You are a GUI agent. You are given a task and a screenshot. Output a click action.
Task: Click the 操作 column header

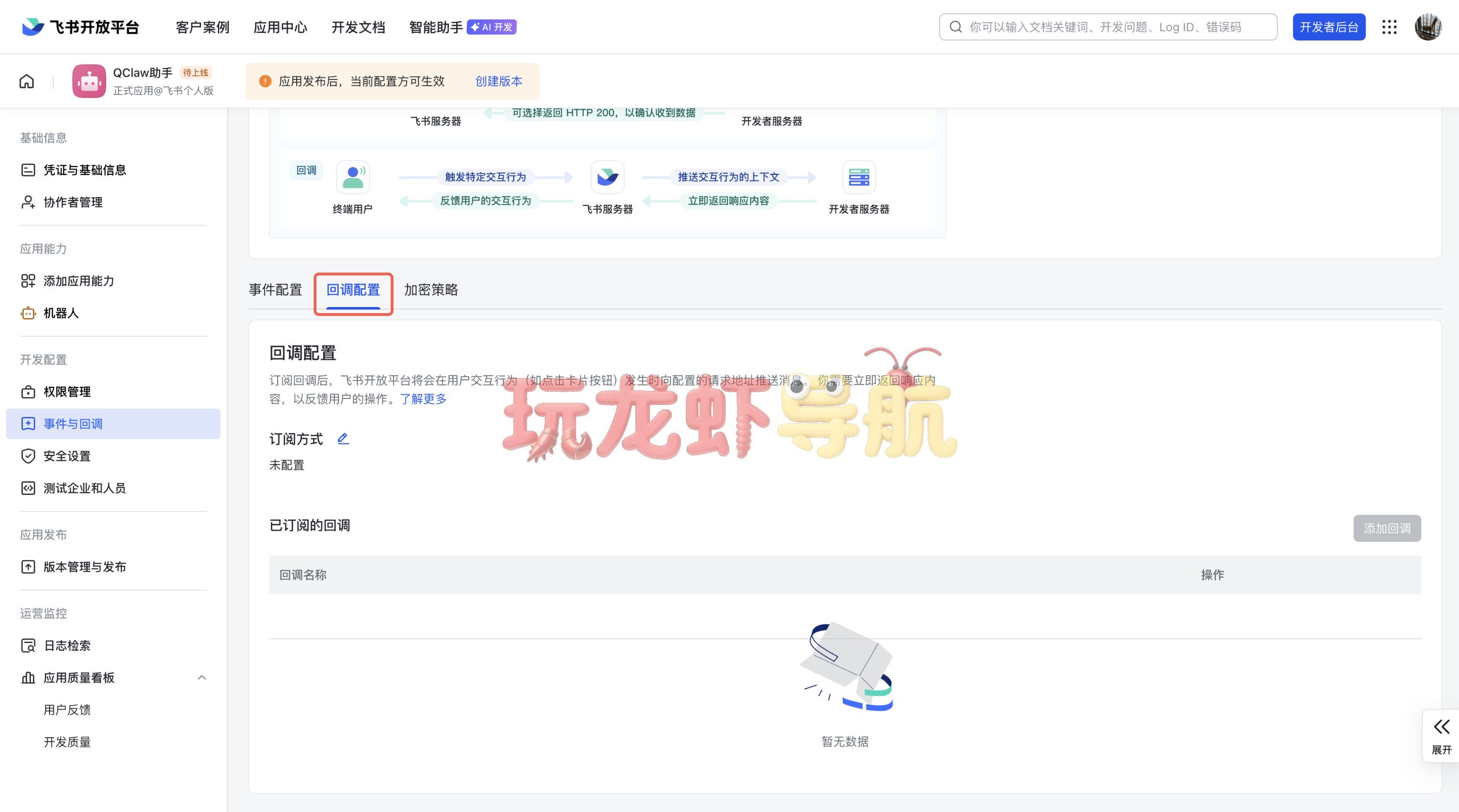[x=1213, y=575]
